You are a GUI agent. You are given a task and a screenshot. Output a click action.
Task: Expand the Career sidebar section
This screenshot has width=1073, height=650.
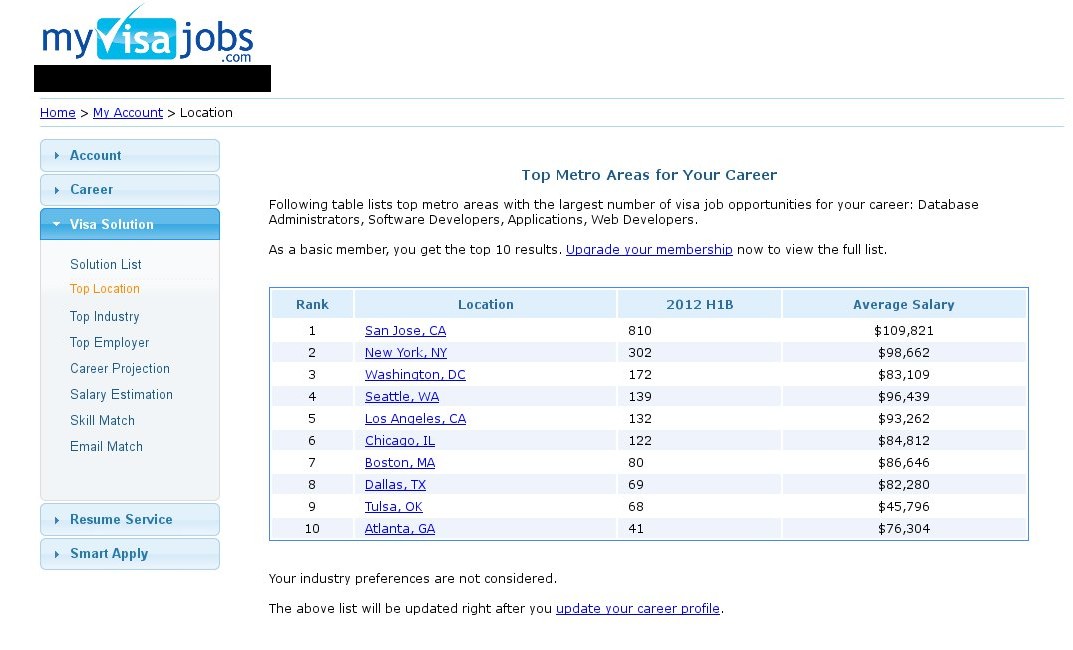point(129,190)
